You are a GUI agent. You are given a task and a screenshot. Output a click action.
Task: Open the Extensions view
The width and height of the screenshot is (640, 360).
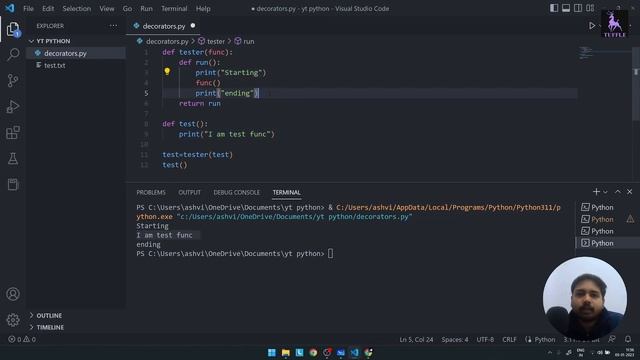point(13,133)
